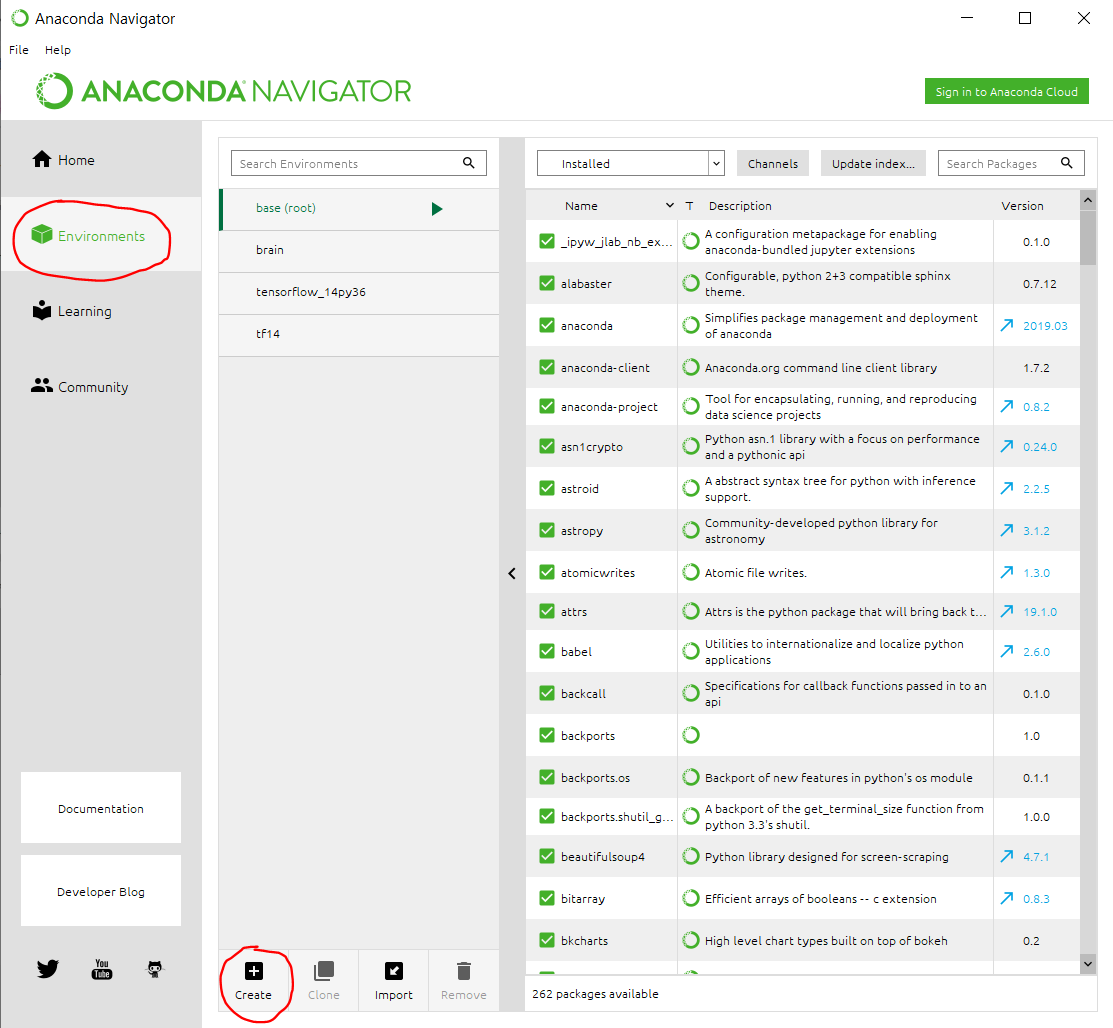The width and height of the screenshot is (1113, 1028).
Task: Click the search magnifier in Search Packages
Action: (x=1066, y=163)
